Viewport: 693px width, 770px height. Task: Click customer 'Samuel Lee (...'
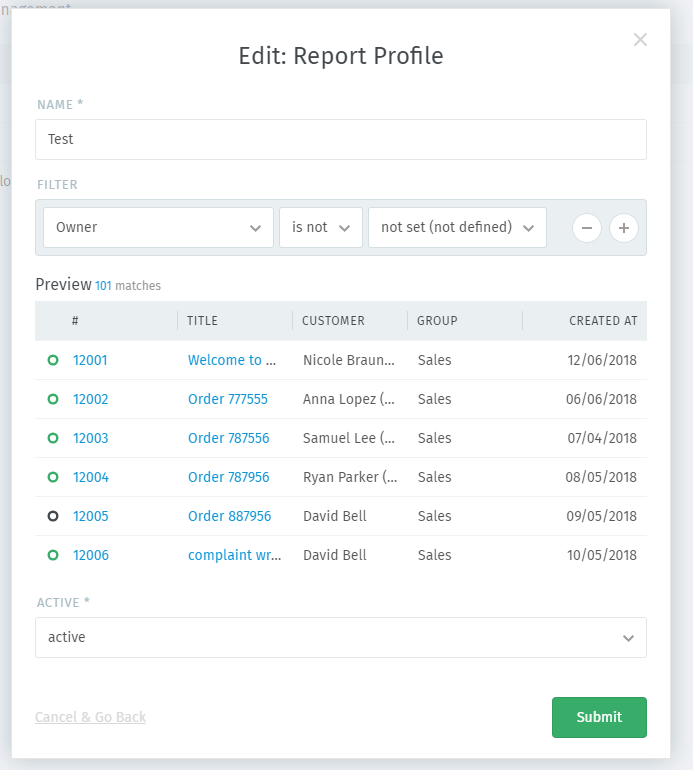349,438
